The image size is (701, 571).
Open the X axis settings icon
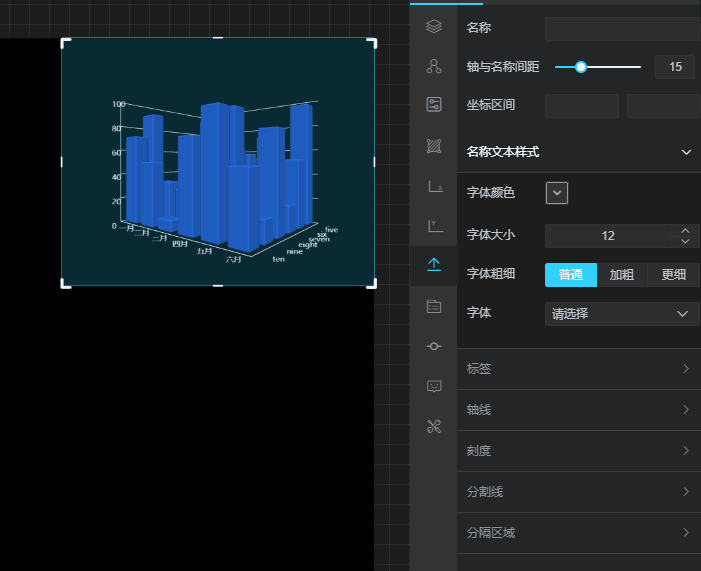pos(435,186)
